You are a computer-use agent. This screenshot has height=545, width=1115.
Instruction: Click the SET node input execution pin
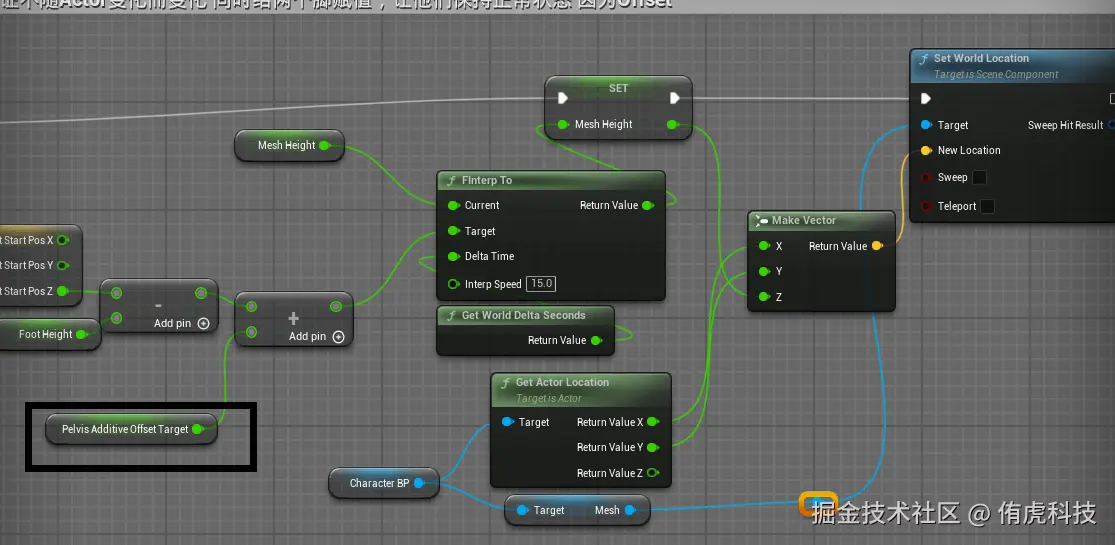pyautogui.click(x=563, y=98)
